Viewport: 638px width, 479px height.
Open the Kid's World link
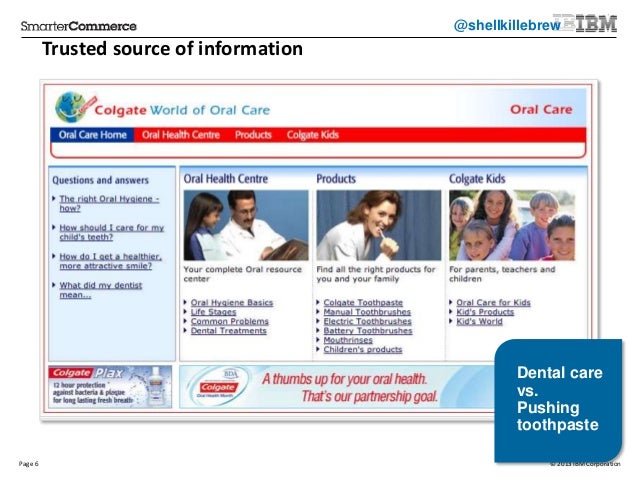tap(479, 322)
